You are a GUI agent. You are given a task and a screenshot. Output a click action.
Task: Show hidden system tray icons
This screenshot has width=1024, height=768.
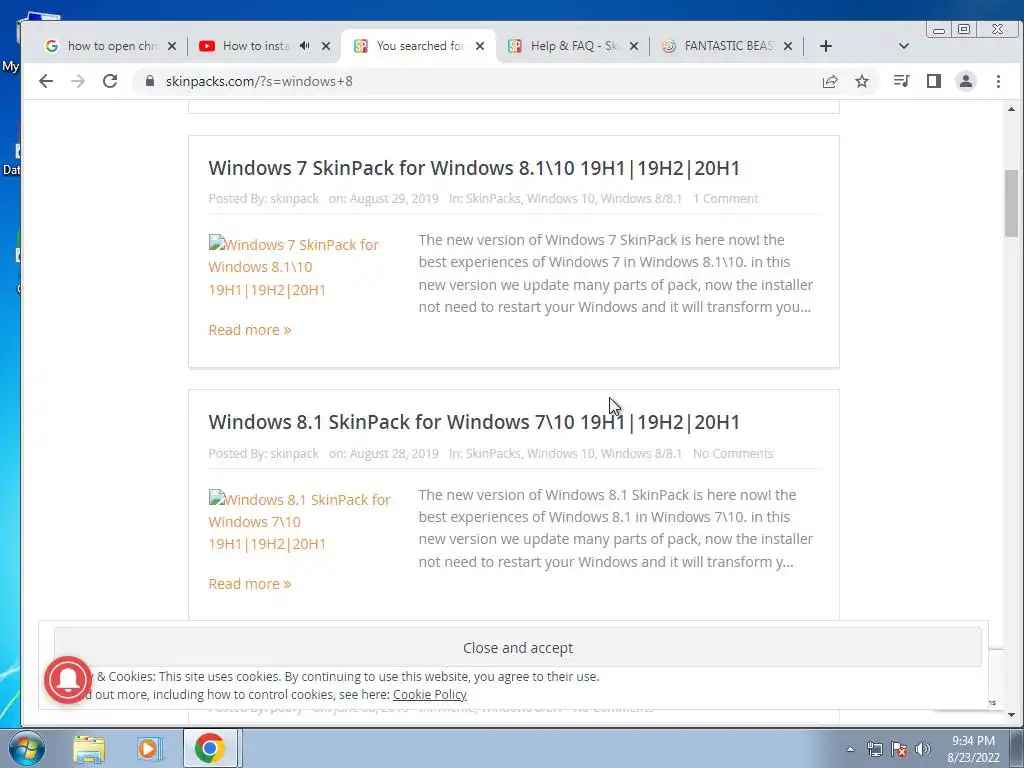[850, 749]
